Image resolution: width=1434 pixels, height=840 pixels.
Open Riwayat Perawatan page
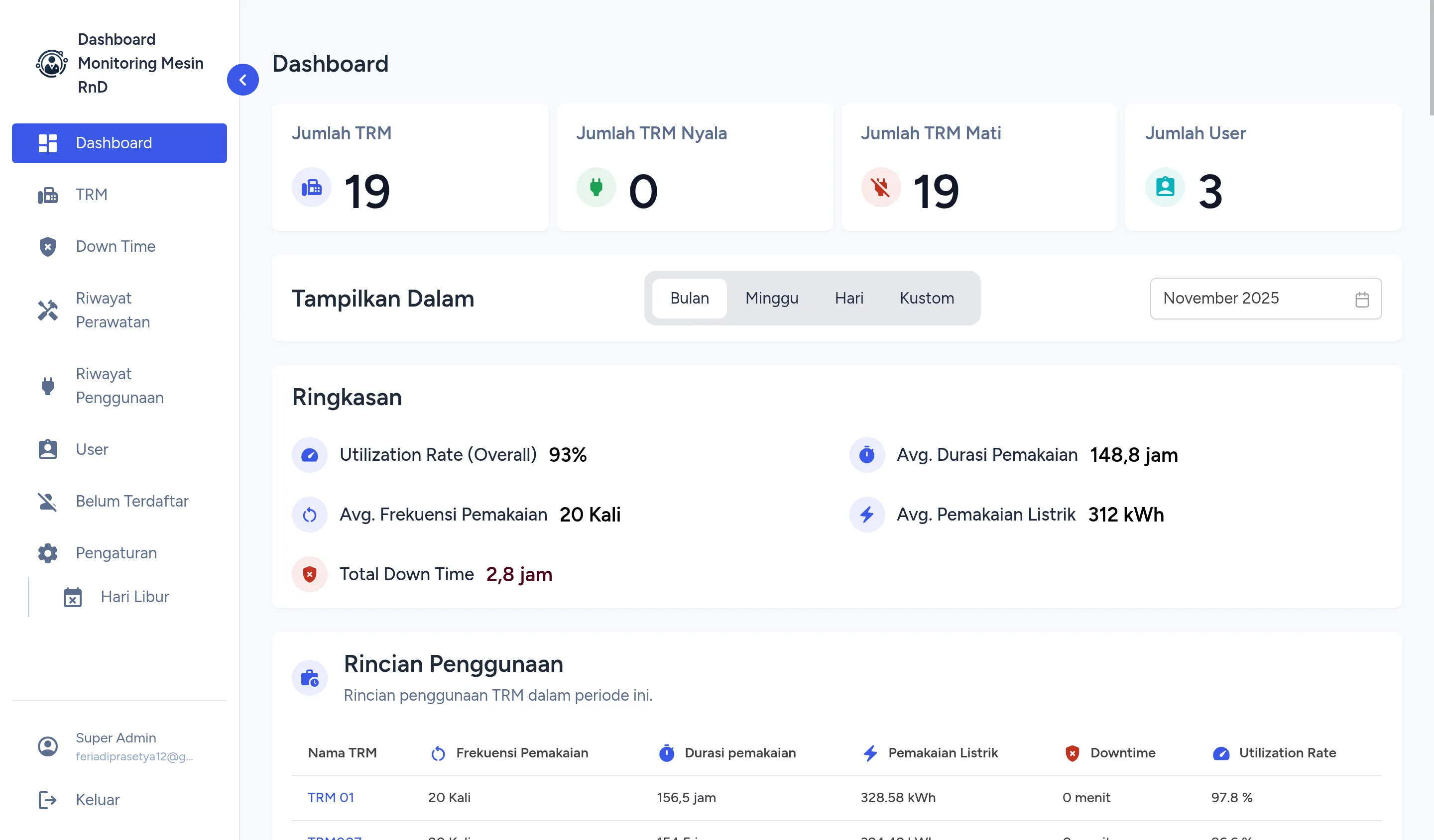pyautogui.click(x=119, y=310)
